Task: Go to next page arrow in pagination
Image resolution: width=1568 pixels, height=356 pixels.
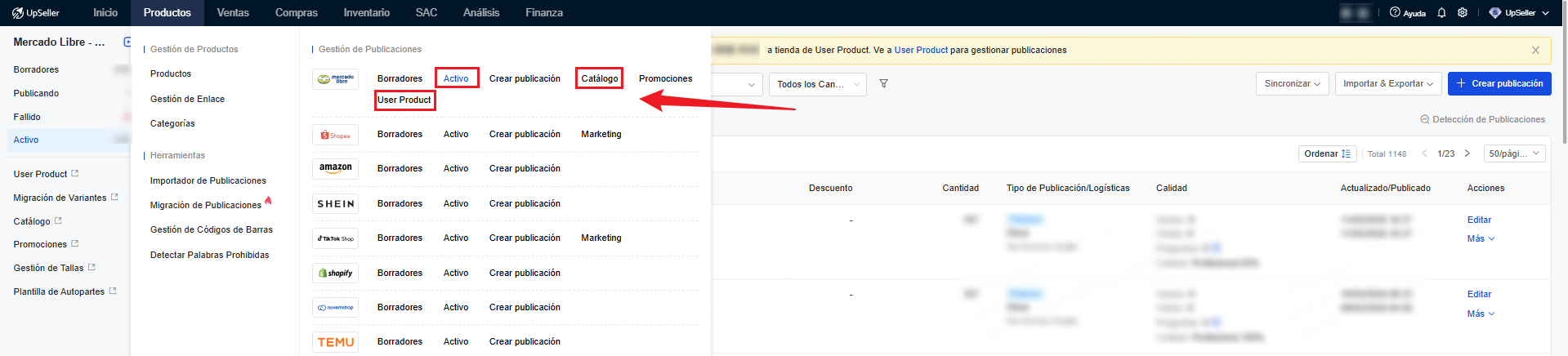Action: [x=1467, y=154]
